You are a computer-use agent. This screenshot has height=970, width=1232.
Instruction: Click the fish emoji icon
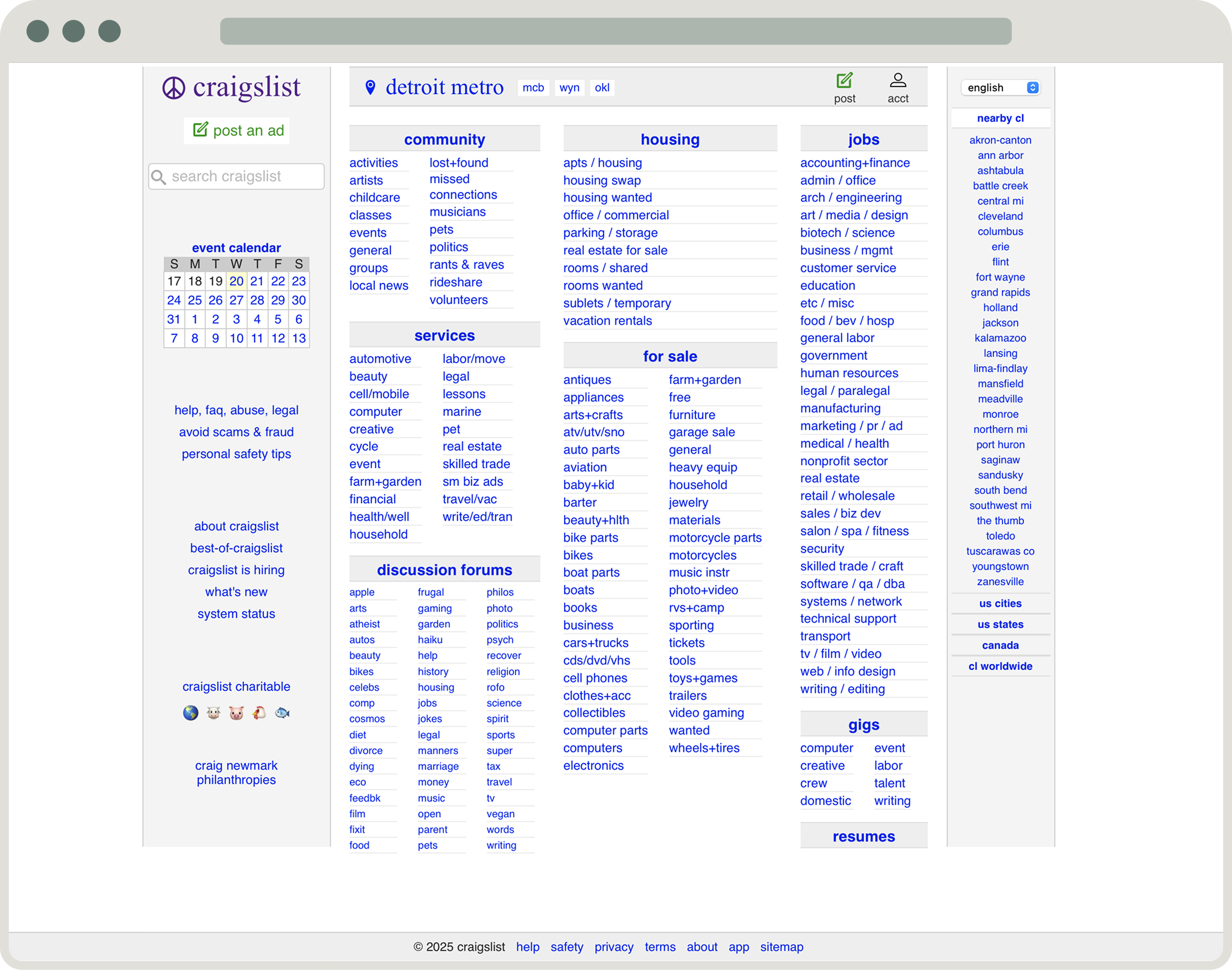click(282, 713)
